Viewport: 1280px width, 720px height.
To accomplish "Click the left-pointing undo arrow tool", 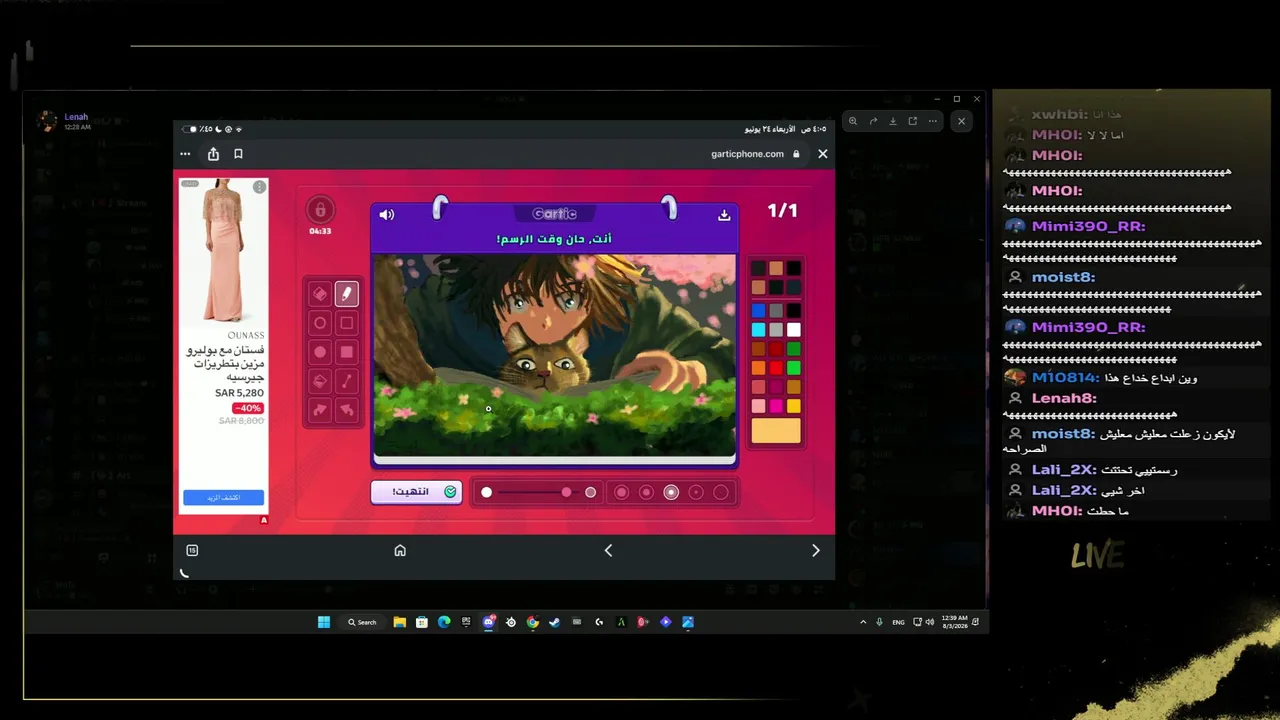I will point(346,410).
